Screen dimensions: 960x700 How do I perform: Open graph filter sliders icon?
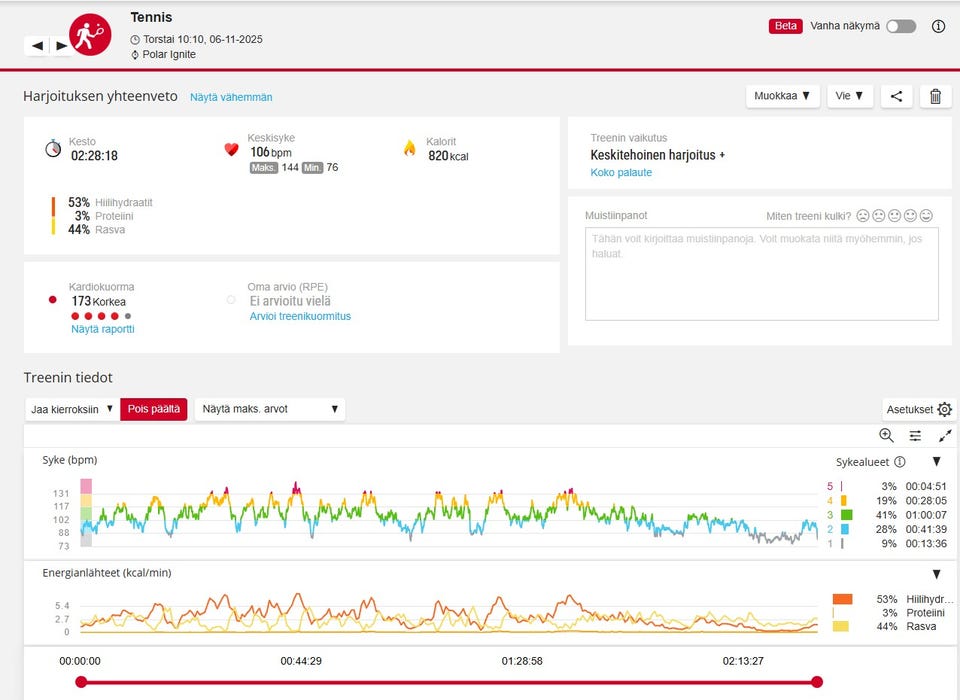[915, 435]
